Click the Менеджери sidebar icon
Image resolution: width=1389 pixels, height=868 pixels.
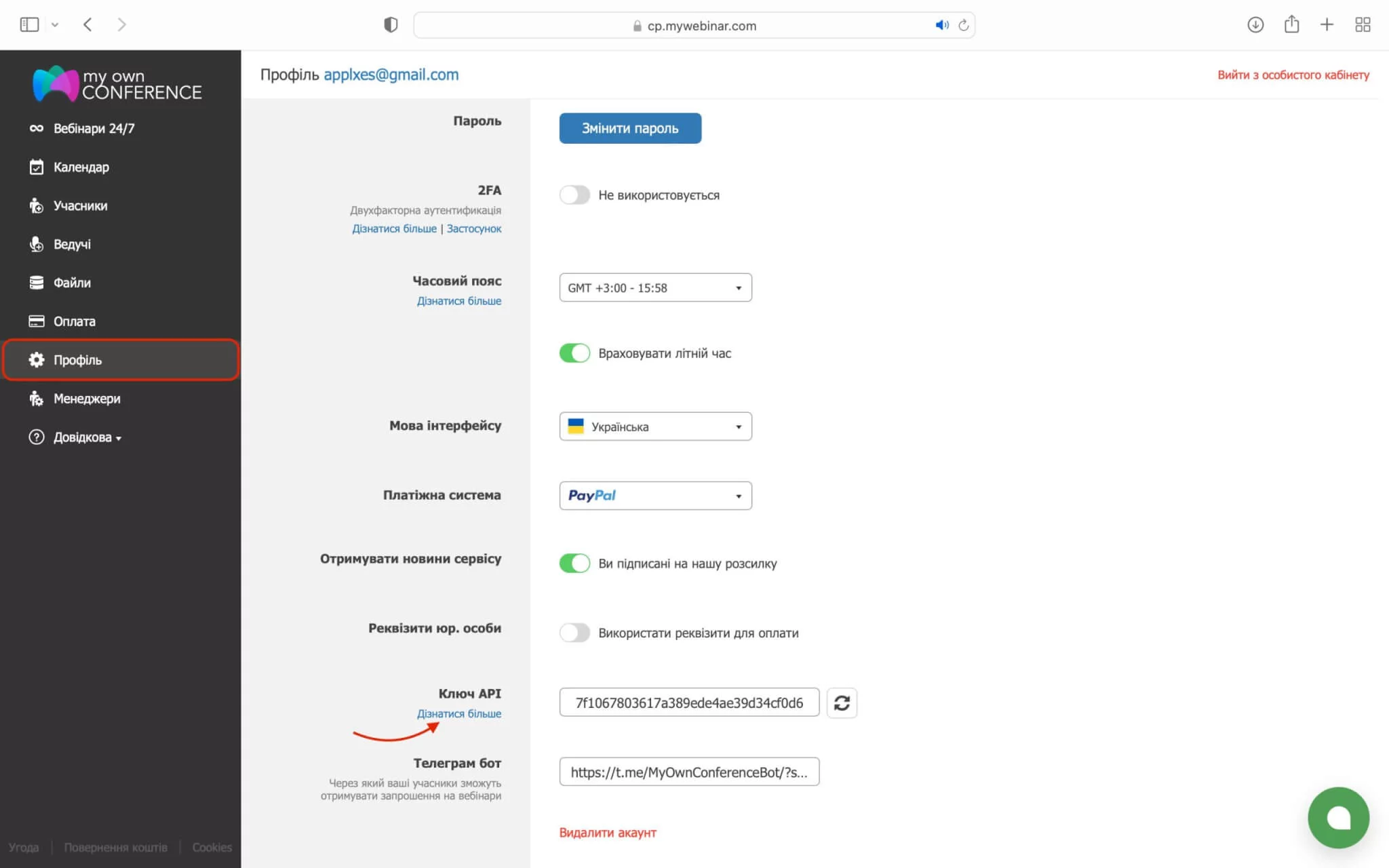click(x=37, y=399)
